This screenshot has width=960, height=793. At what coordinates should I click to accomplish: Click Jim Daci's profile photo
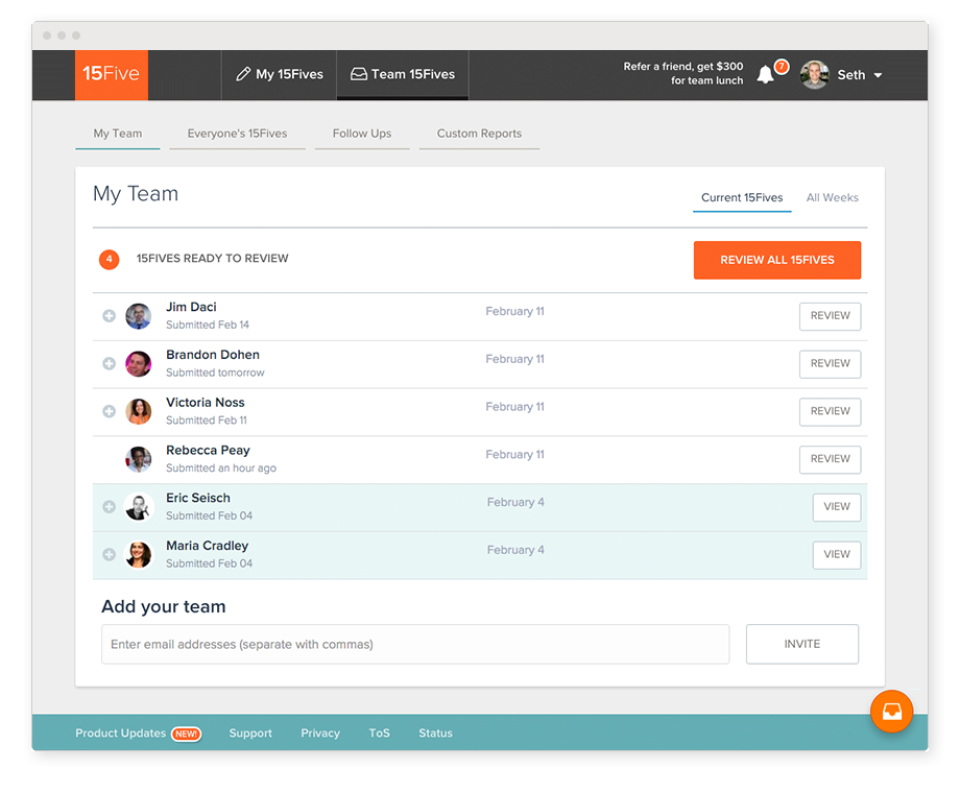pos(138,316)
